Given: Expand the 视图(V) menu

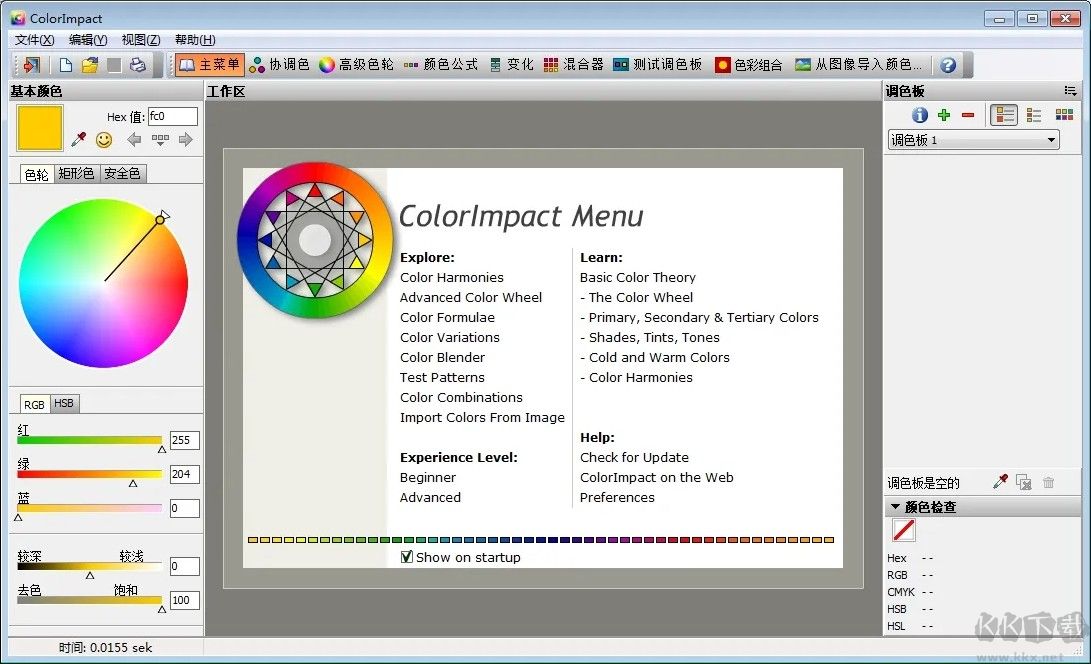Looking at the screenshot, I should pyautogui.click(x=140, y=40).
